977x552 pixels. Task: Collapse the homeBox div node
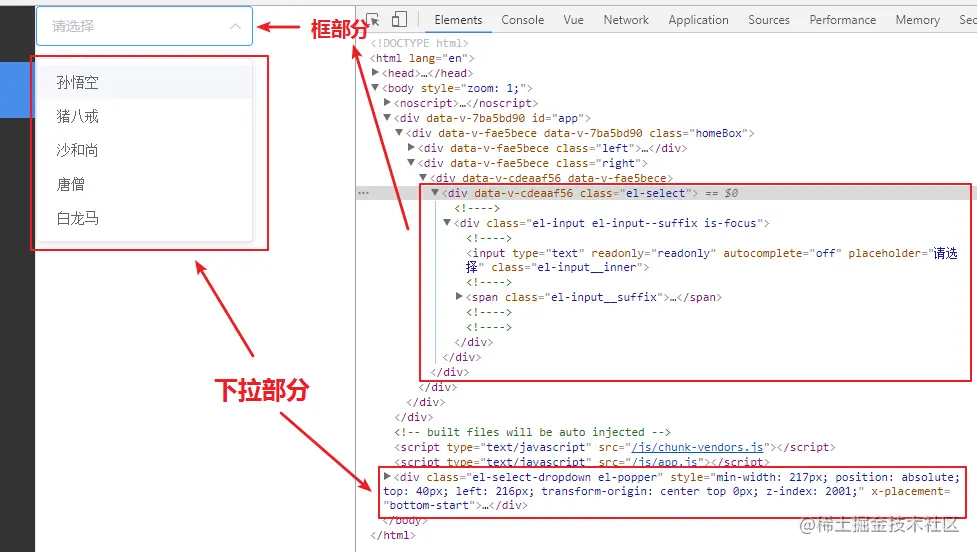click(x=399, y=132)
